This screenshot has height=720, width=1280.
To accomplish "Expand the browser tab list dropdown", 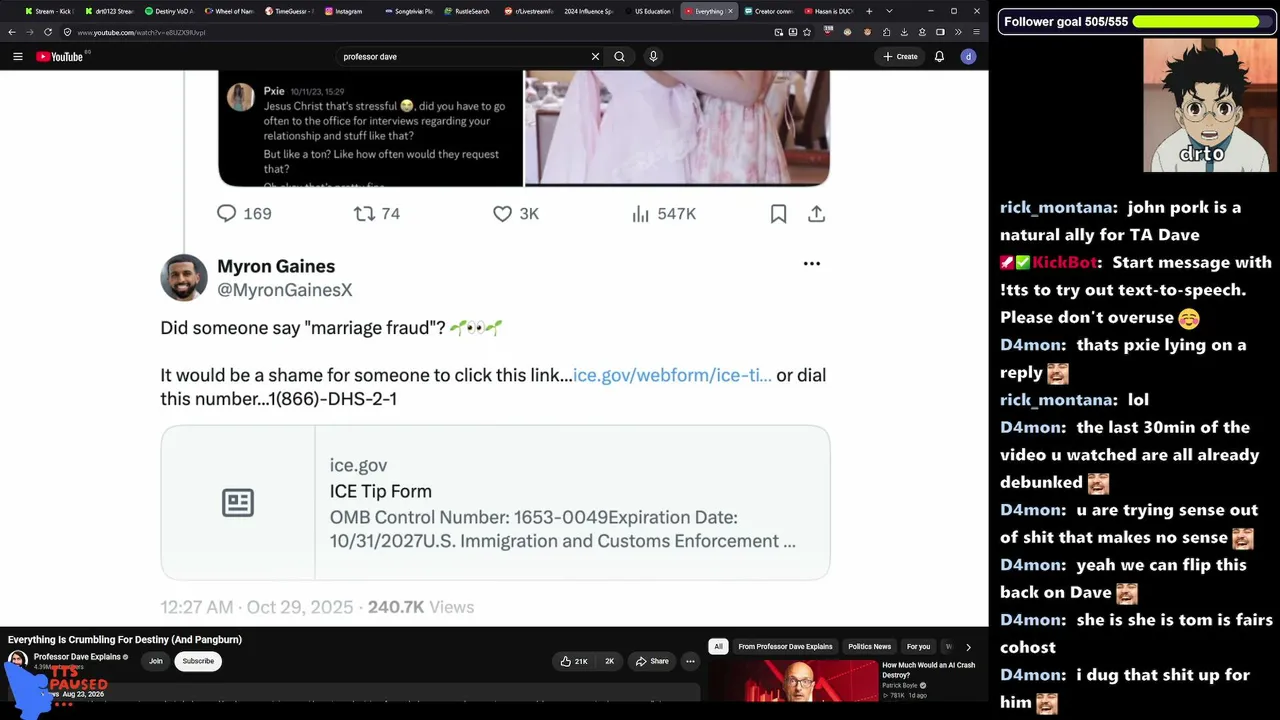I will (x=889, y=11).
